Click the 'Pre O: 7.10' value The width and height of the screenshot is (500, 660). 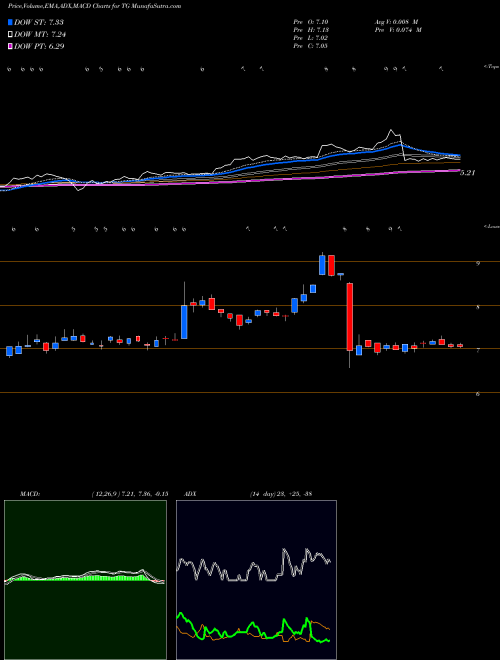[x=311, y=22]
